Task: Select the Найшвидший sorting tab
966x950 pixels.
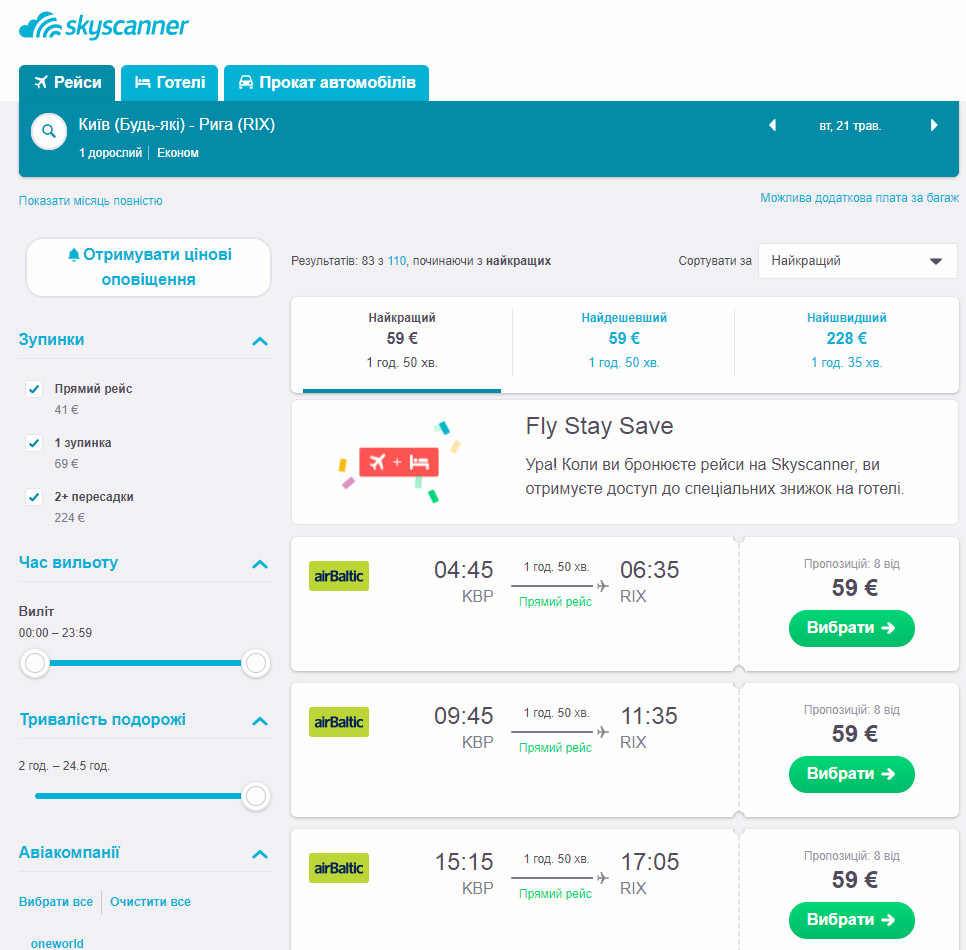Action: [x=846, y=343]
